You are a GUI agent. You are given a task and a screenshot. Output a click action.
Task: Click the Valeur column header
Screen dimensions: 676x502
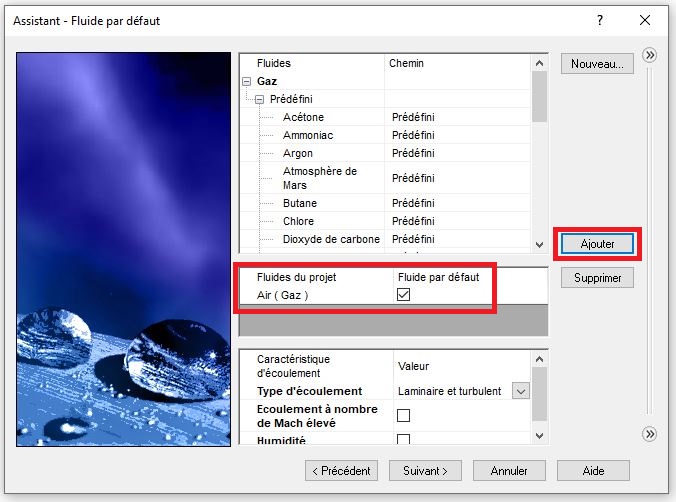pyautogui.click(x=413, y=367)
